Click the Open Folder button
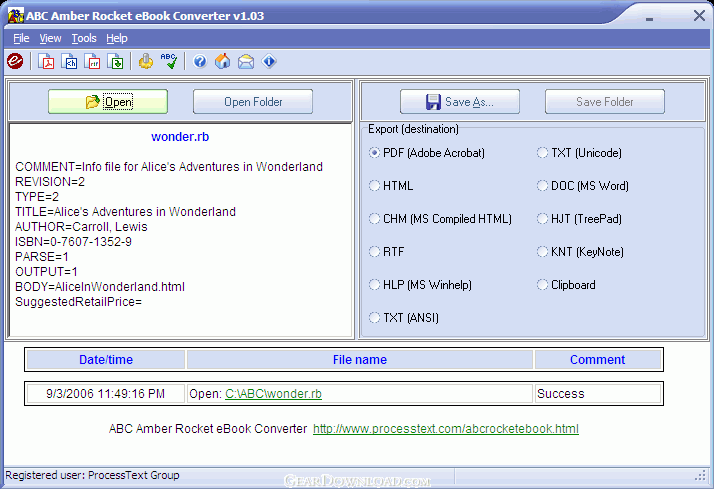The height and width of the screenshot is (489, 714). 253,102
